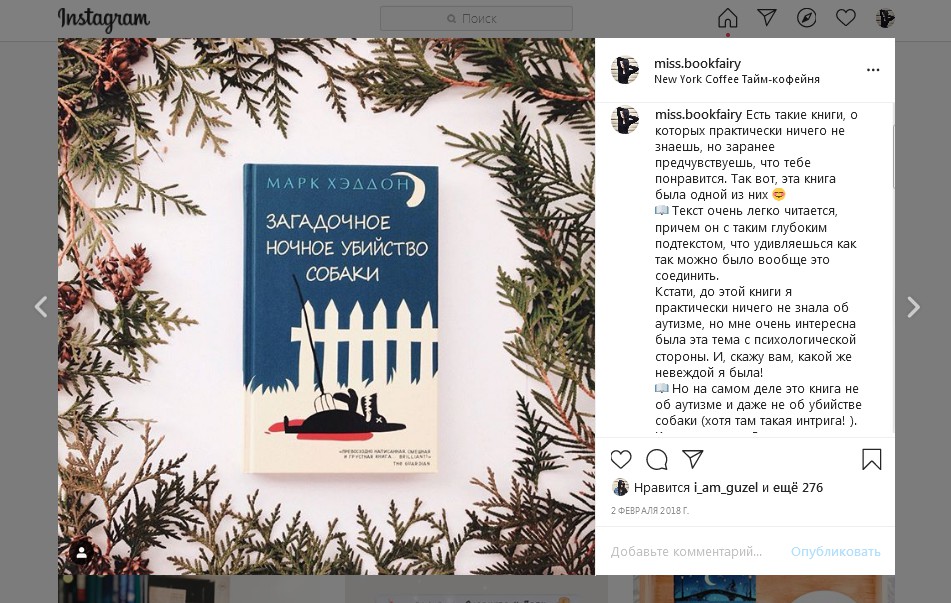
Task: Save post with bookmark icon
Action: pyautogui.click(x=872, y=459)
